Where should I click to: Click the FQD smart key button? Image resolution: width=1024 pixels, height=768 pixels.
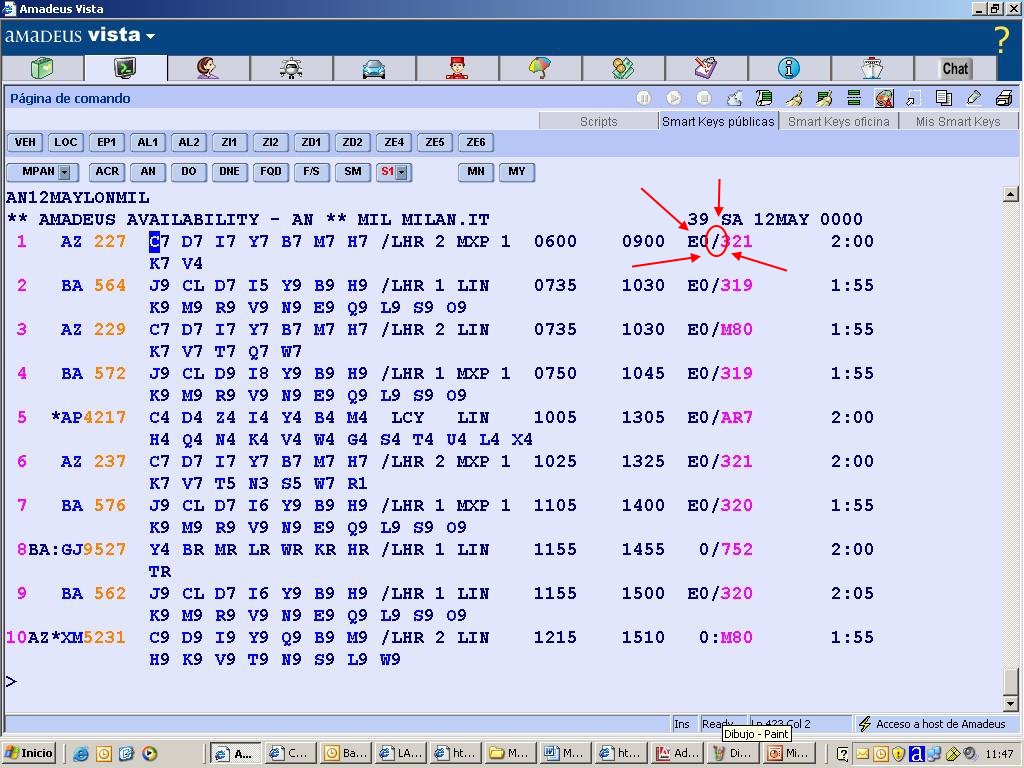(x=270, y=172)
